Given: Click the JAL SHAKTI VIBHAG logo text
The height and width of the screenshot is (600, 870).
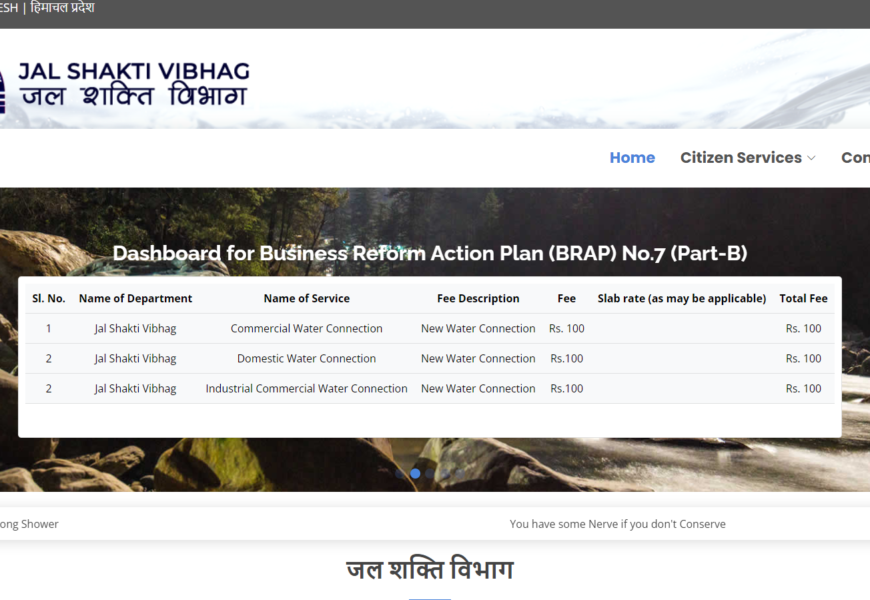Looking at the screenshot, I should pyautogui.click(x=134, y=84).
